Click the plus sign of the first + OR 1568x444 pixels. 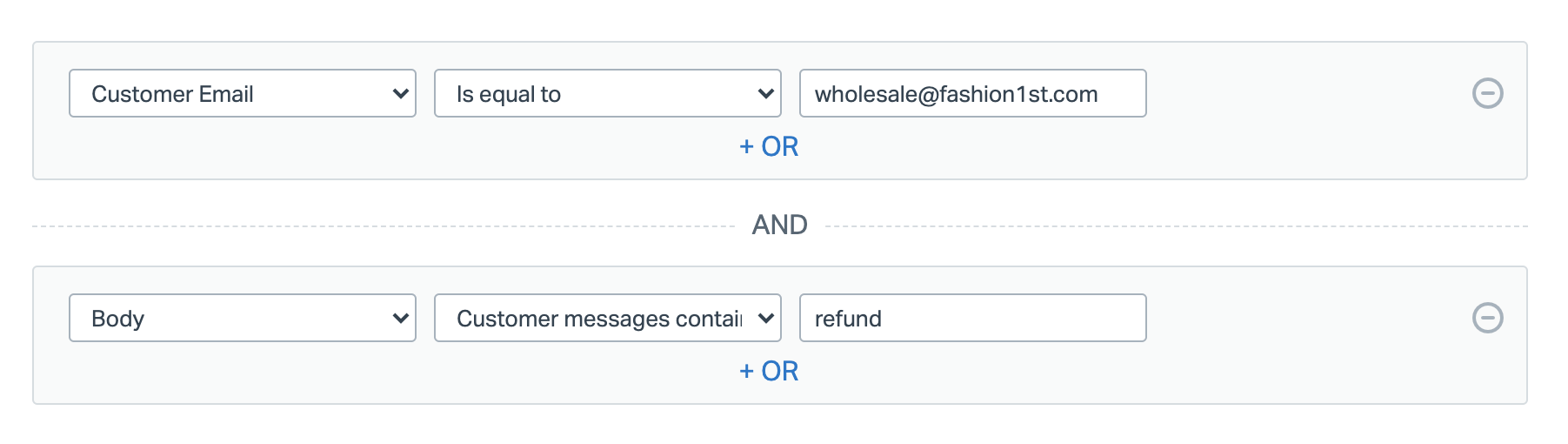click(x=746, y=146)
